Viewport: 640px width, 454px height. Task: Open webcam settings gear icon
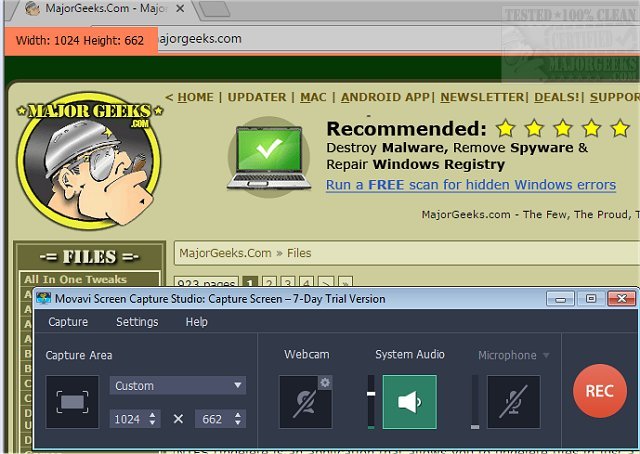pyautogui.click(x=325, y=383)
